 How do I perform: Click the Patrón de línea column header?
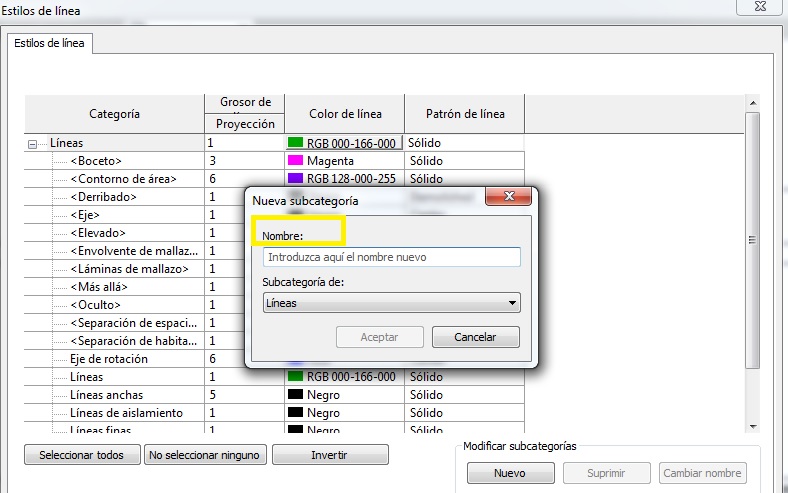tap(464, 114)
